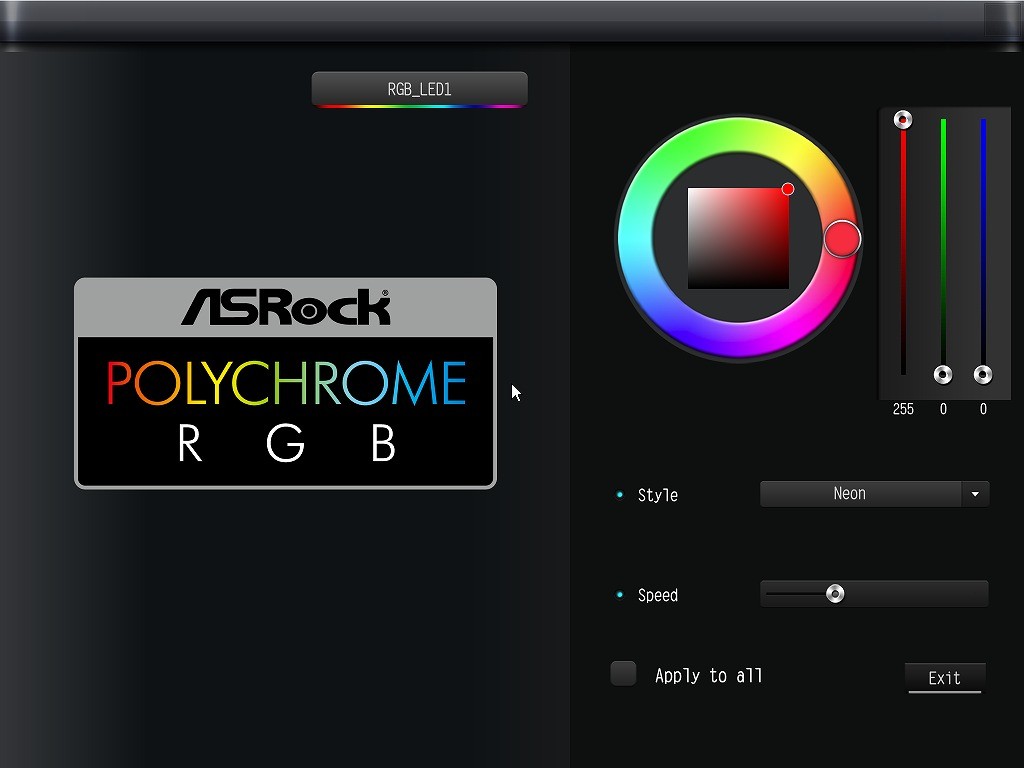
Task: Select the RGB_LED1 header tab
Action: (x=419, y=89)
